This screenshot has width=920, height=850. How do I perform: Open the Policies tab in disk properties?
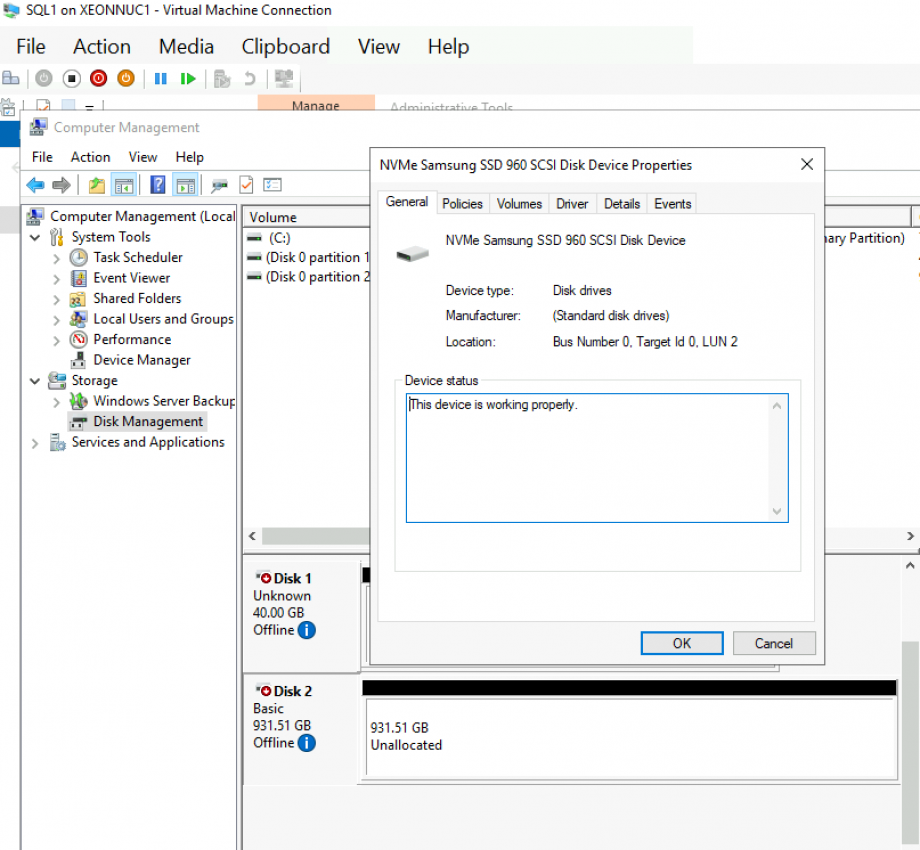click(x=462, y=204)
